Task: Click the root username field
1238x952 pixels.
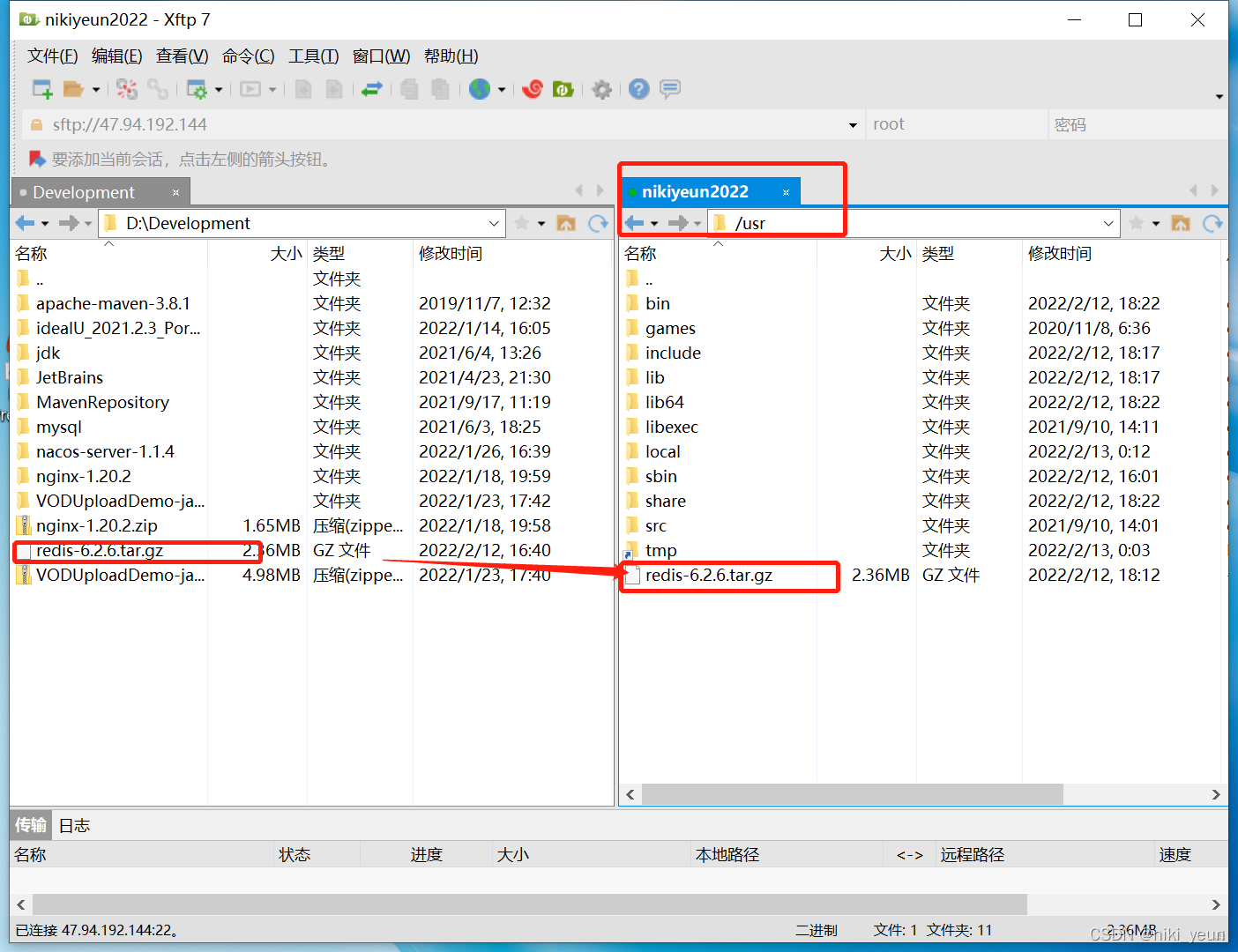Action: (957, 124)
